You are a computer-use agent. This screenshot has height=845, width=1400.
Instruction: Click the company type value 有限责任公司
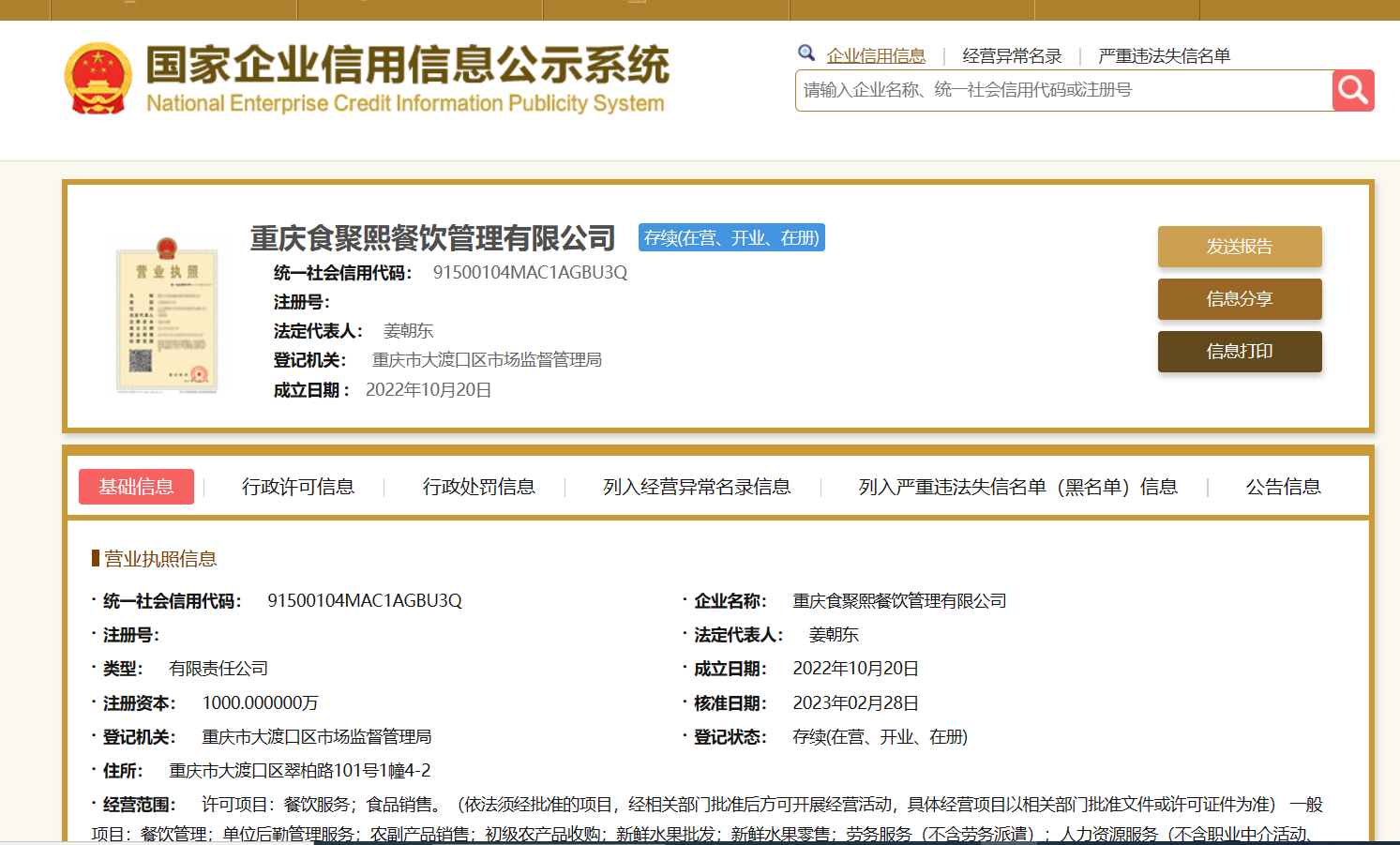(218, 669)
